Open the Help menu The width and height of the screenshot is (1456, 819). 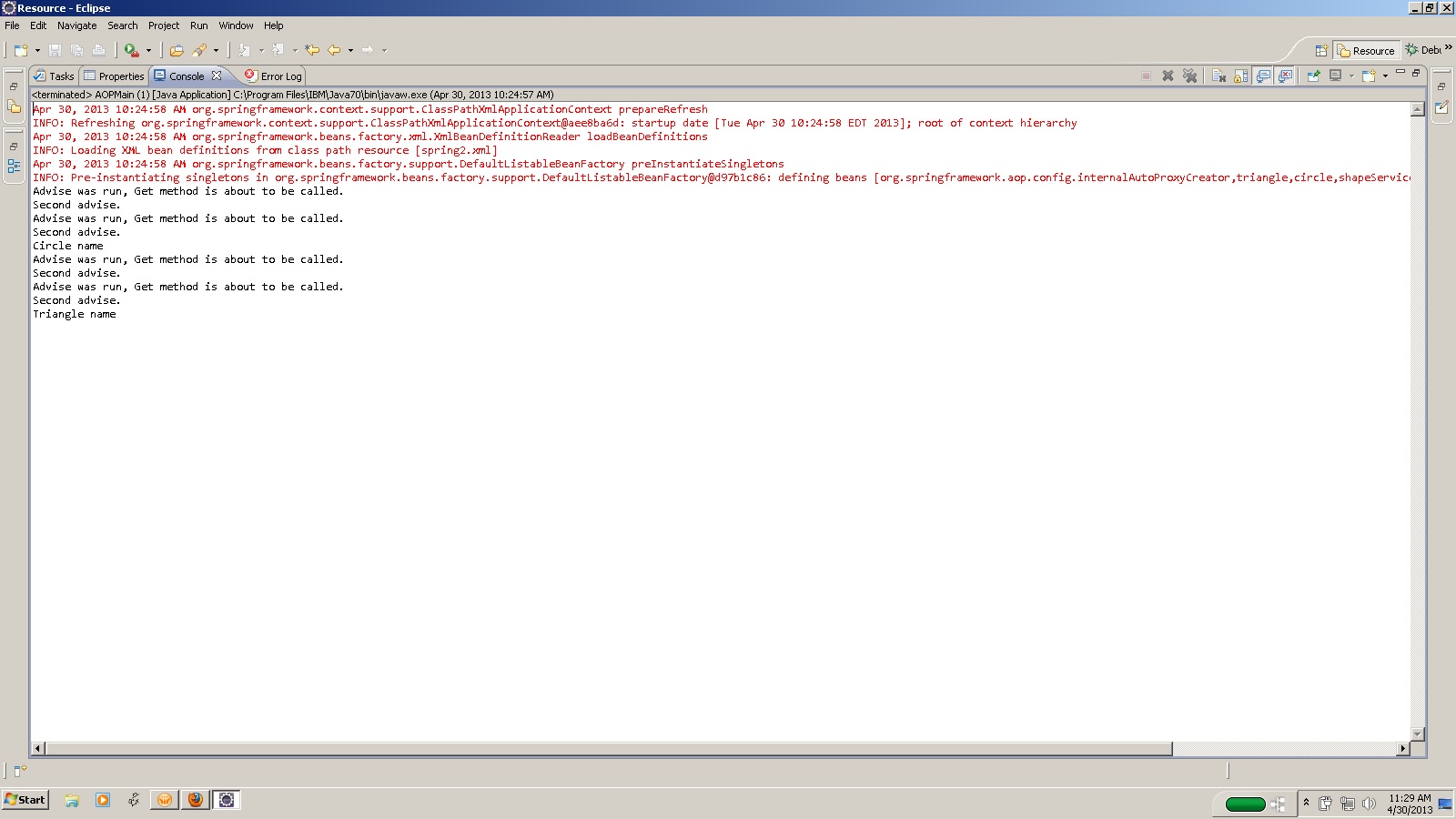click(274, 25)
